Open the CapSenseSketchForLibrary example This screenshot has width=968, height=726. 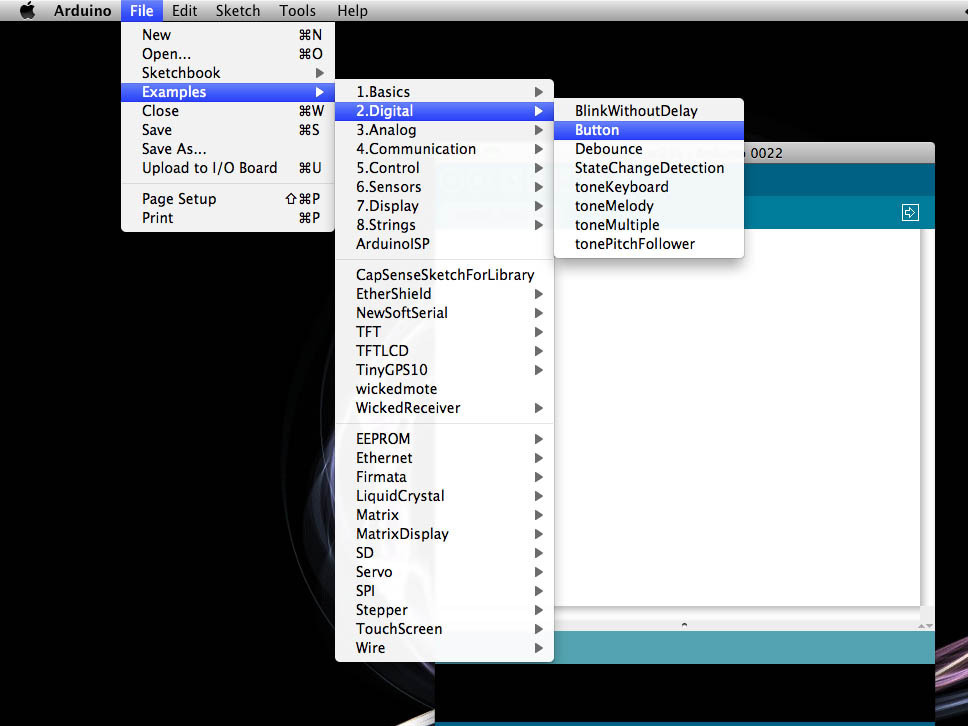coord(444,275)
